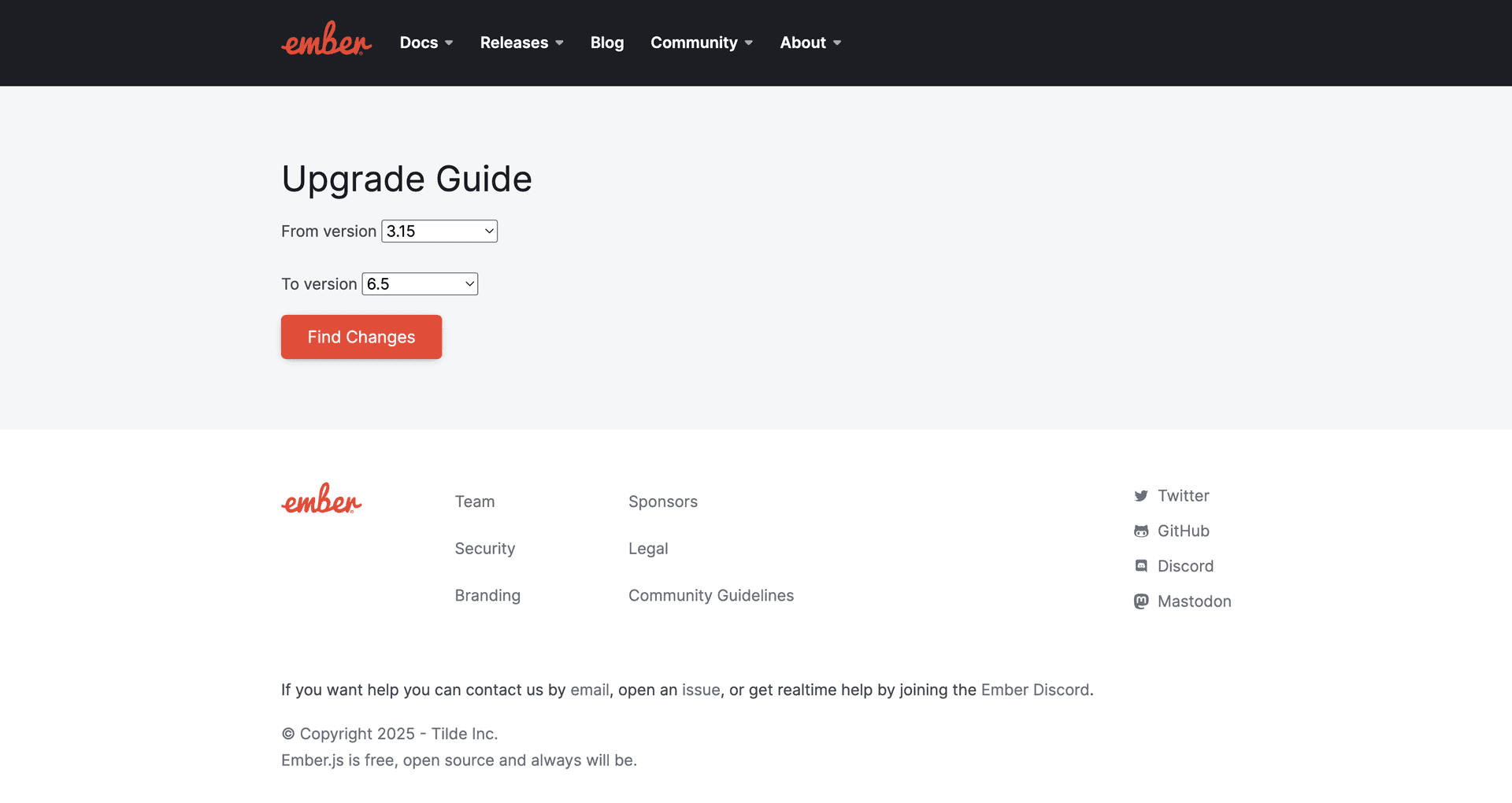Viewport: 1512px width, 803px height.
Task: Open the From version dropdown showing 3.15
Action: (x=439, y=231)
